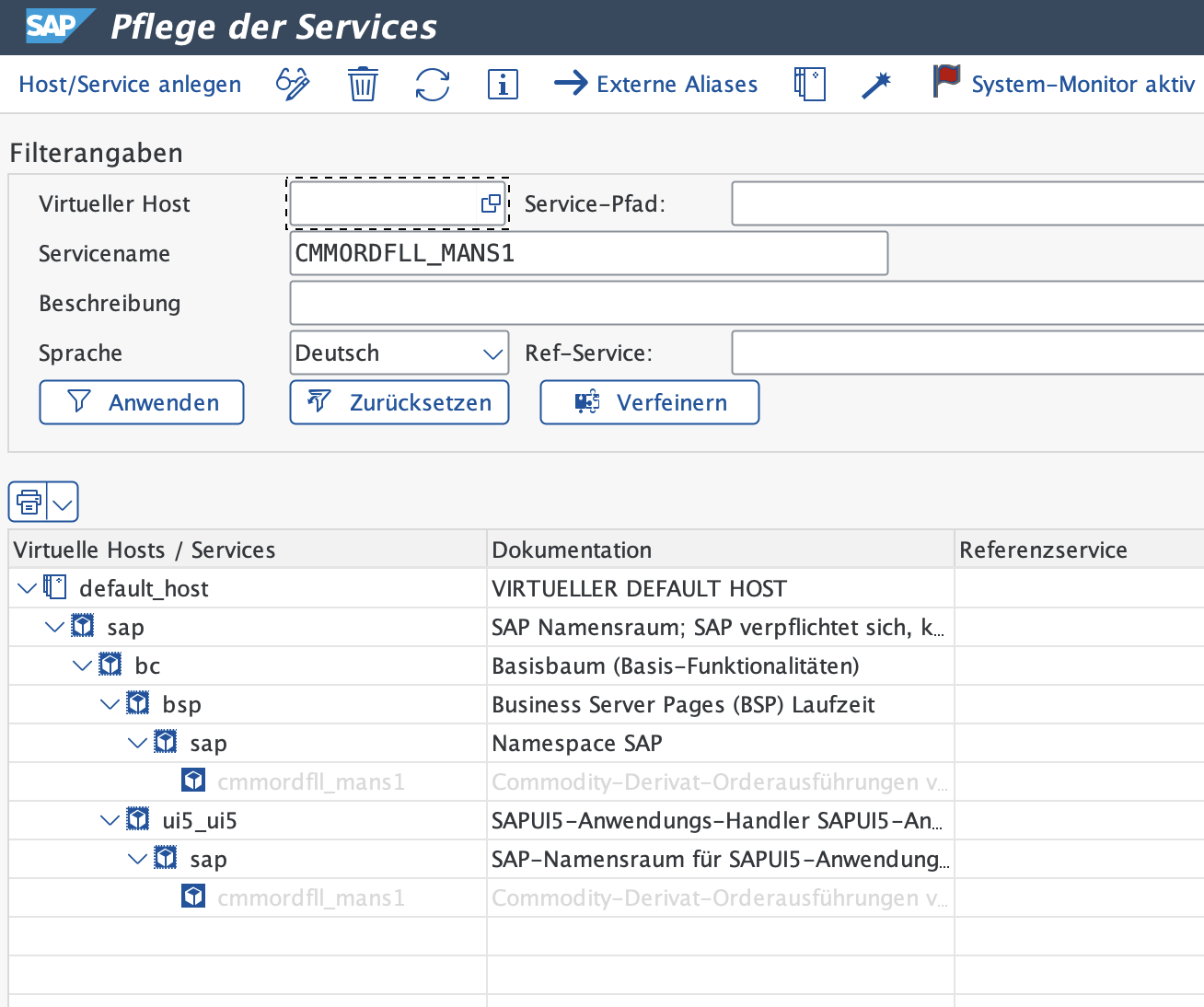The width and height of the screenshot is (1204, 1007).
Task: Collapse the bc node
Action: (x=83, y=665)
